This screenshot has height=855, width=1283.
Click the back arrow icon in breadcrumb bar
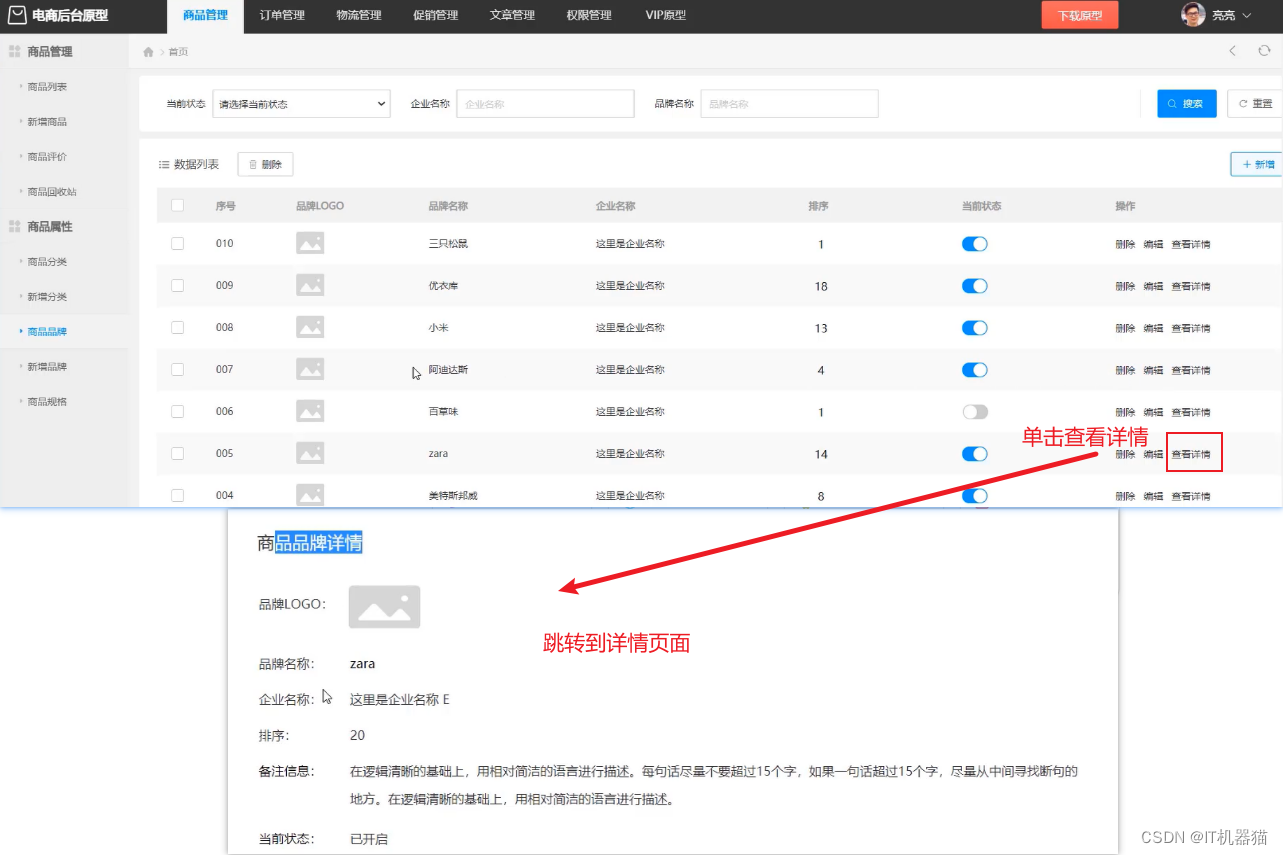pos(1232,50)
